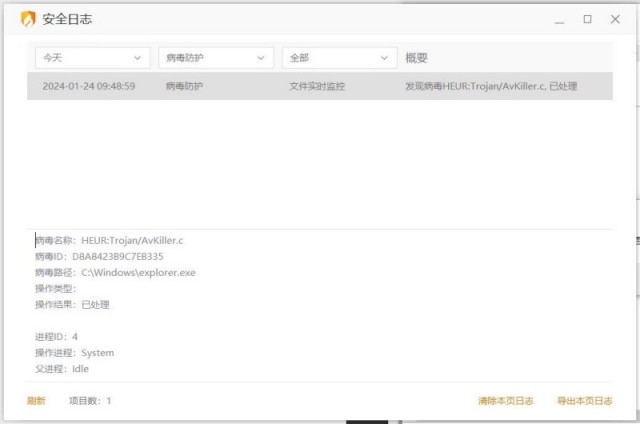Open the 全部 filter dropdown
Image resolution: width=640 pixels, height=424 pixels.
[x=340, y=58]
